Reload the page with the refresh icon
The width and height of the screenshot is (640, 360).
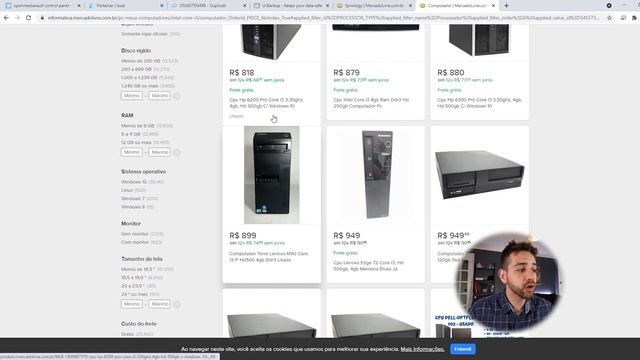[28, 18]
